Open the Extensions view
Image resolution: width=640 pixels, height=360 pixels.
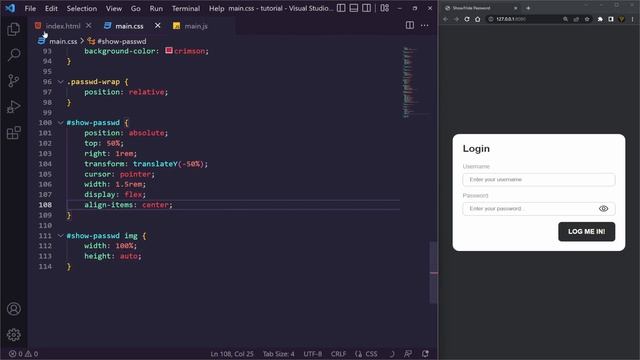pos(13,133)
